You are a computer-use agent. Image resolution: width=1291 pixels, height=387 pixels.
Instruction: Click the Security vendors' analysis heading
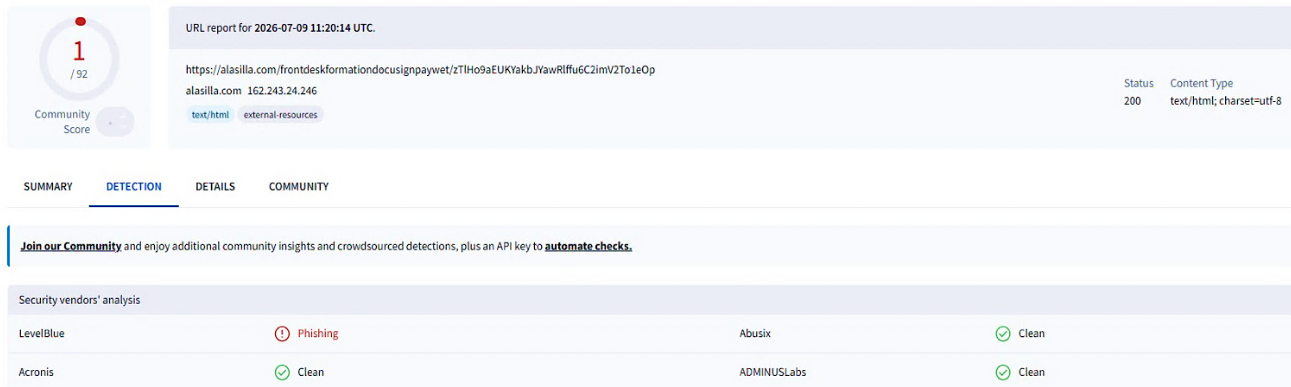pyautogui.click(x=80, y=300)
